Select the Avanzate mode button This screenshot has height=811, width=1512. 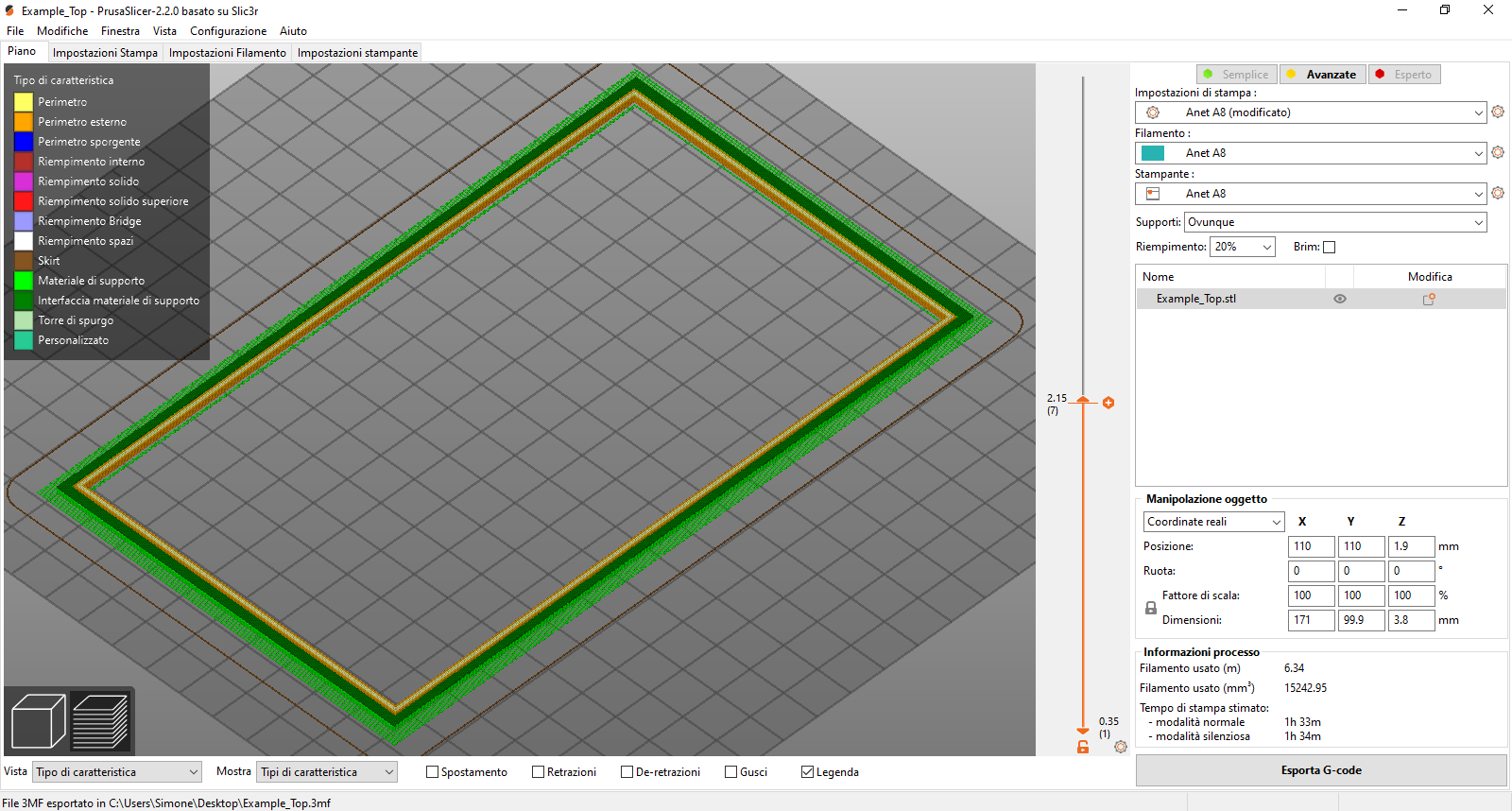(1323, 75)
